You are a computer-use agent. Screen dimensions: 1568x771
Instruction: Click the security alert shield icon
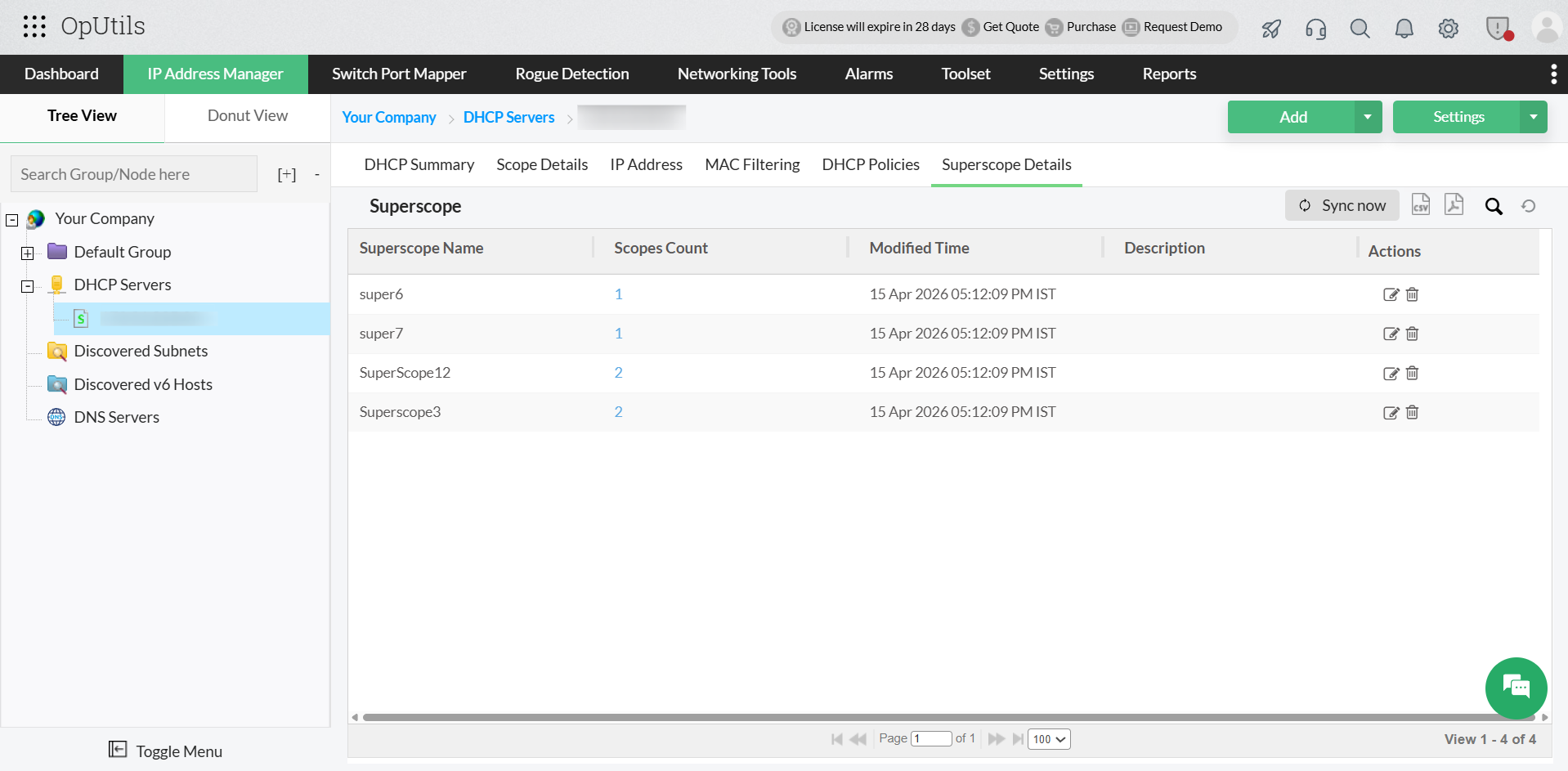(1498, 28)
